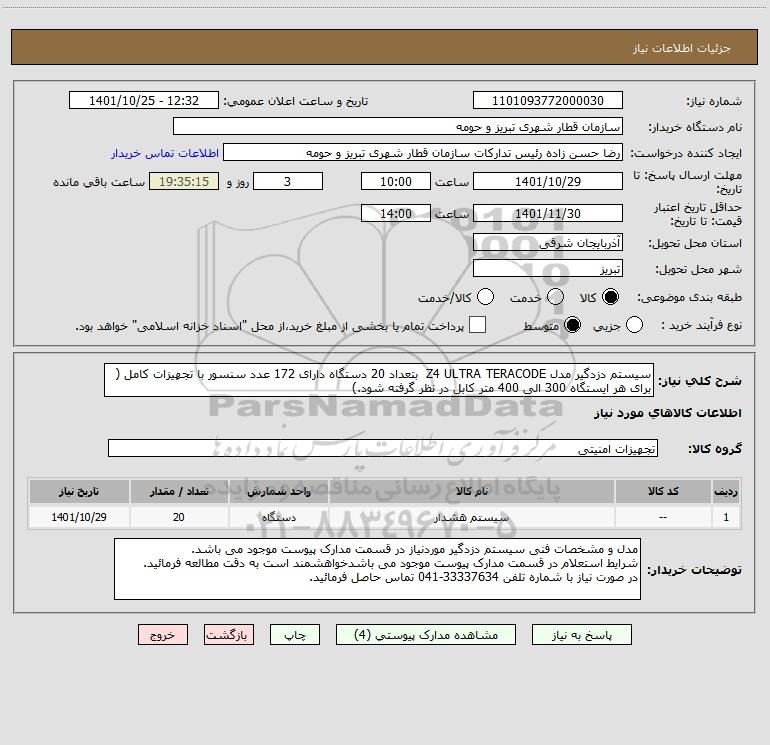Click the delivery city field تبریز

tap(548, 269)
